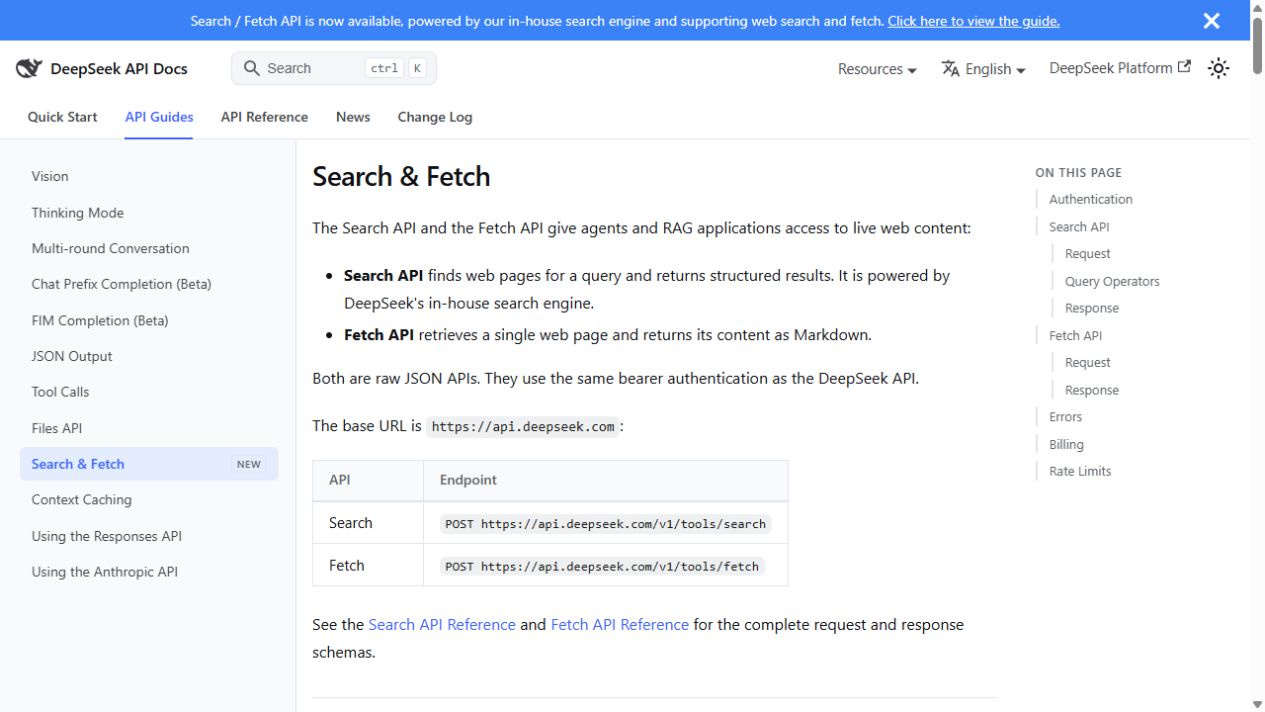Click the translate language icon
This screenshot has width=1265, height=712.
point(950,68)
